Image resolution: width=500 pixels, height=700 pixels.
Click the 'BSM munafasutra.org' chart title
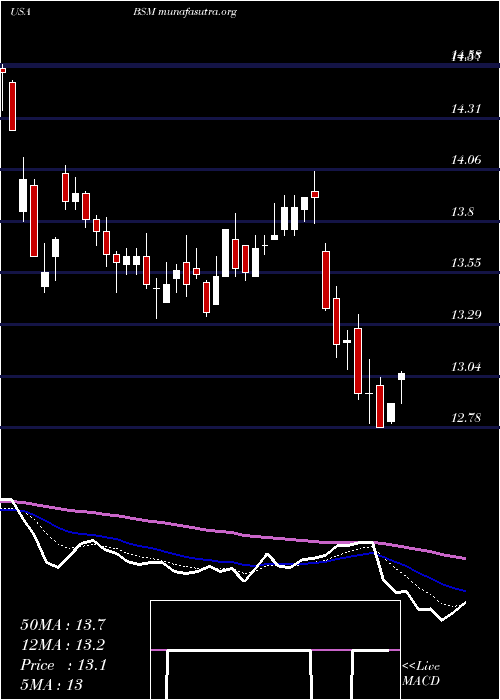[184, 12]
